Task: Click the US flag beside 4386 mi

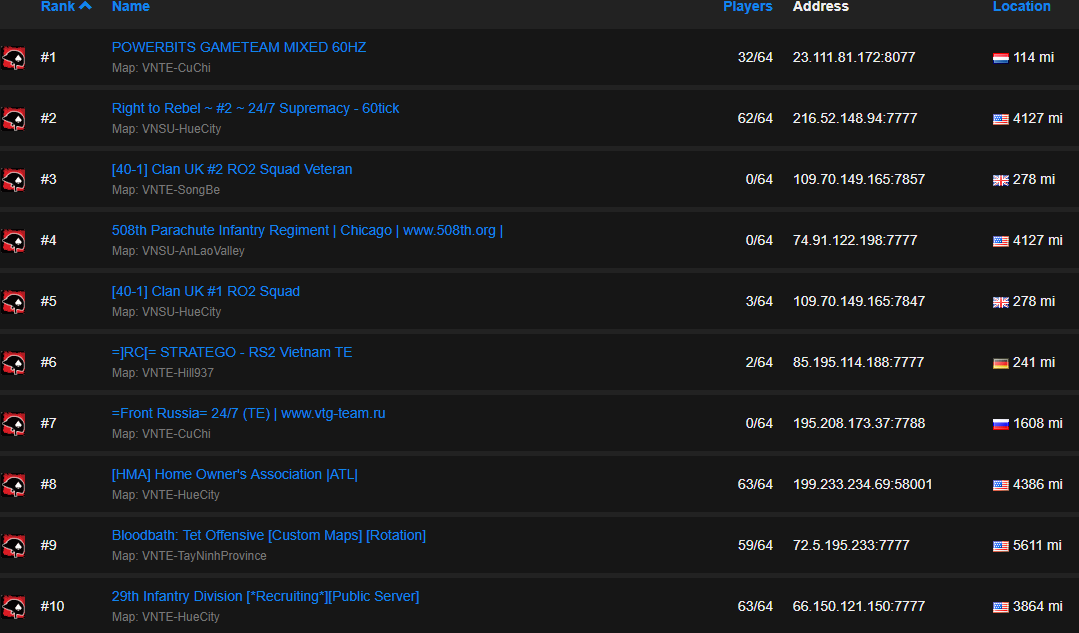Action: (1001, 485)
